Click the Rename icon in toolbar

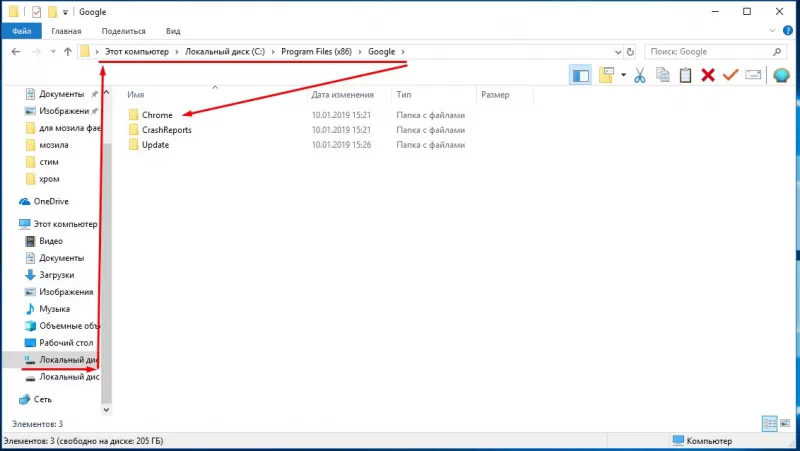point(753,75)
